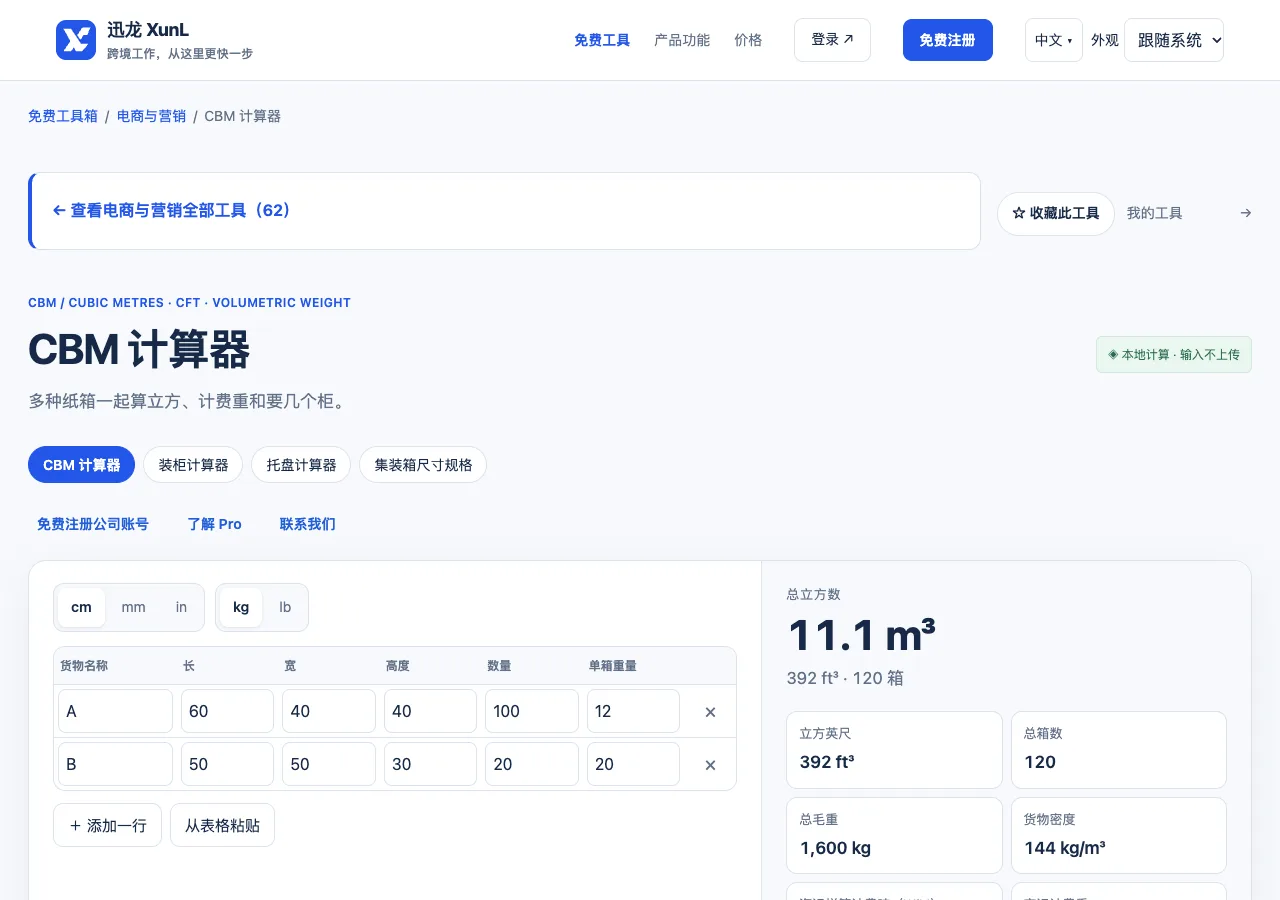Switch to 托盘计算器 tab
Image resolution: width=1280 pixels, height=900 pixels.
point(301,465)
